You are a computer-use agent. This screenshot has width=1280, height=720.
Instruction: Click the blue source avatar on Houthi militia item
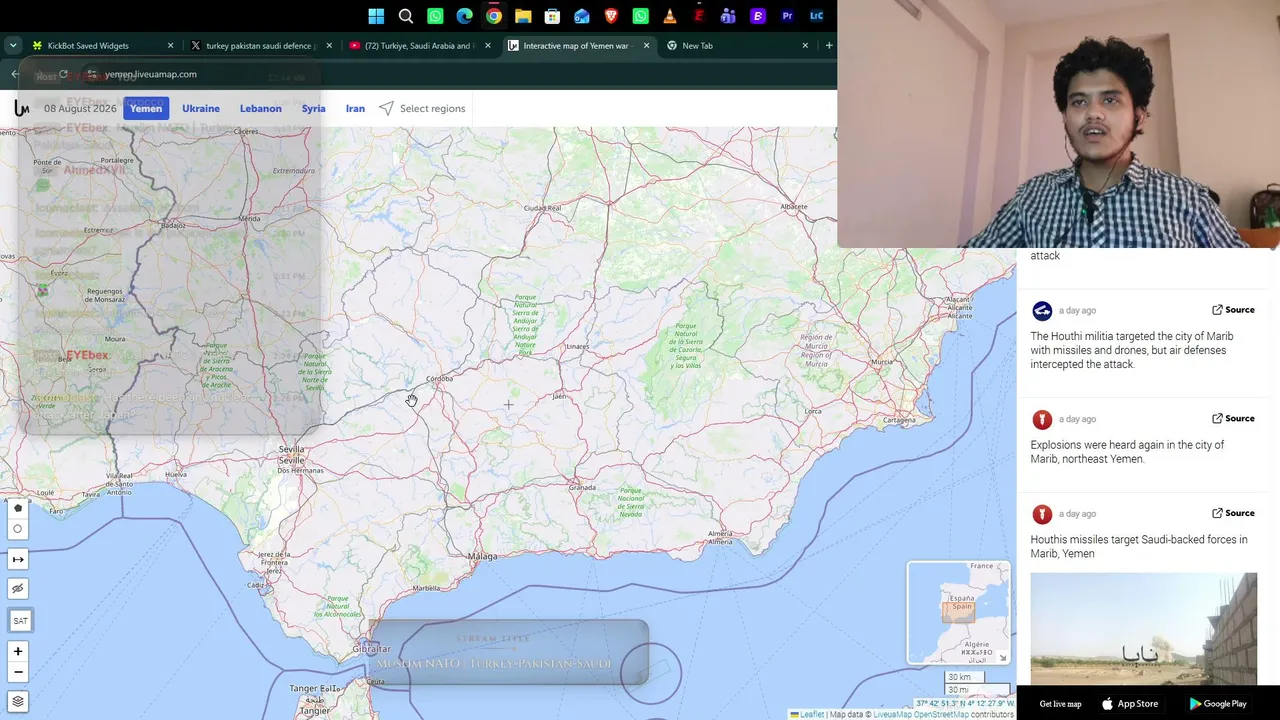1042,311
